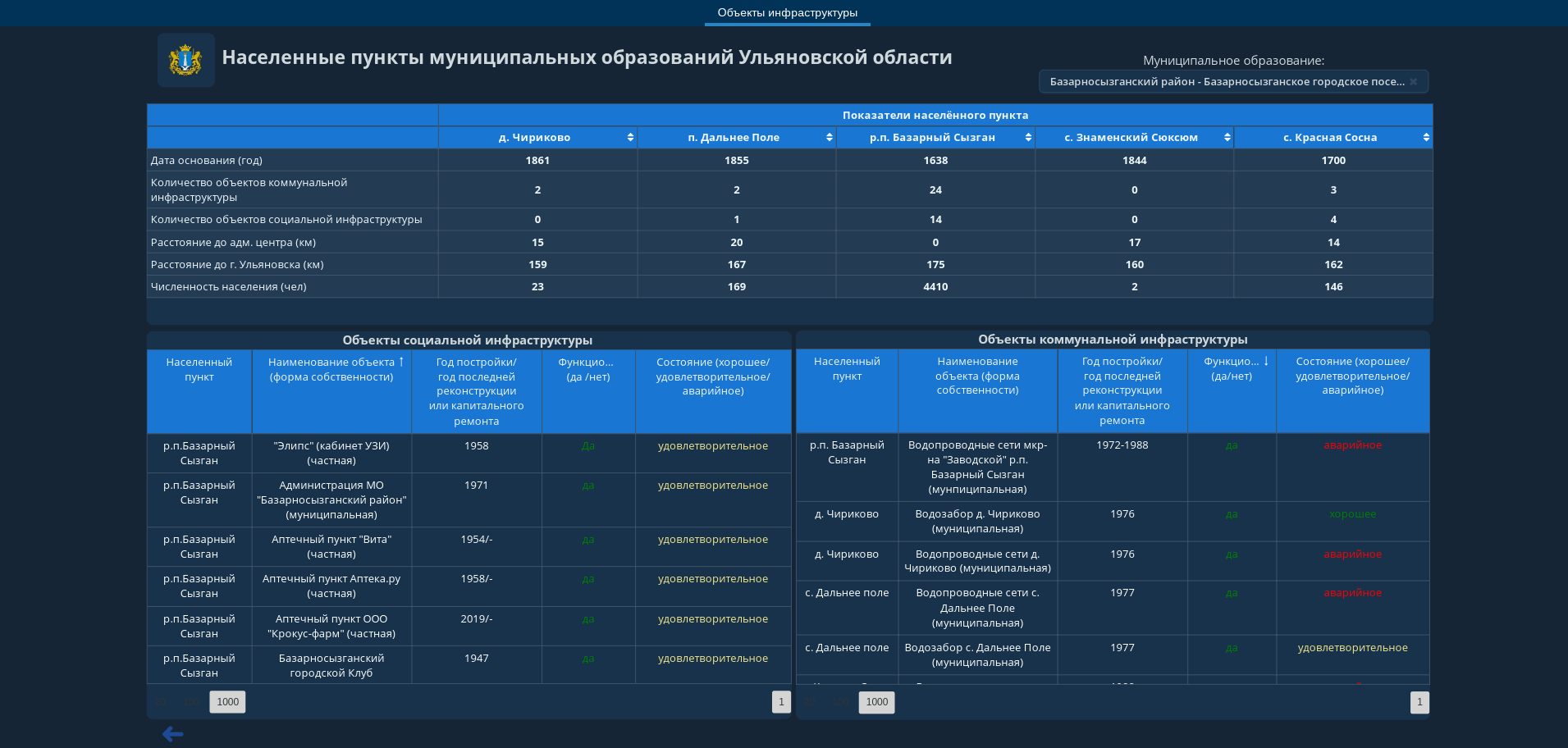Viewport: 1568px width, 748px height.
Task: Remove the selected municipality filter tag
Action: [1414, 82]
